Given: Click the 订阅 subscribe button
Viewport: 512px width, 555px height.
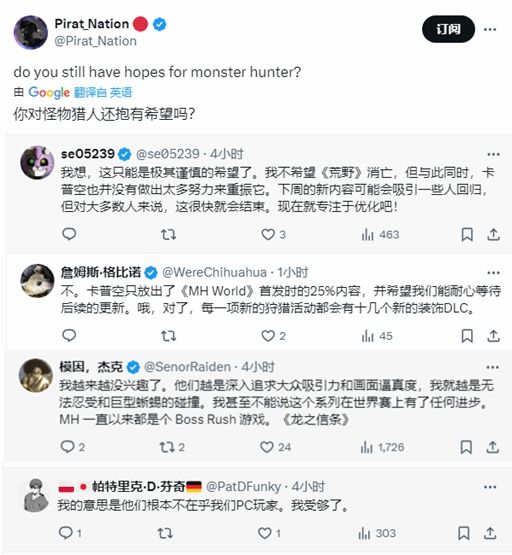Looking at the screenshot, I should pyautogui.click(x=448, y=29).
